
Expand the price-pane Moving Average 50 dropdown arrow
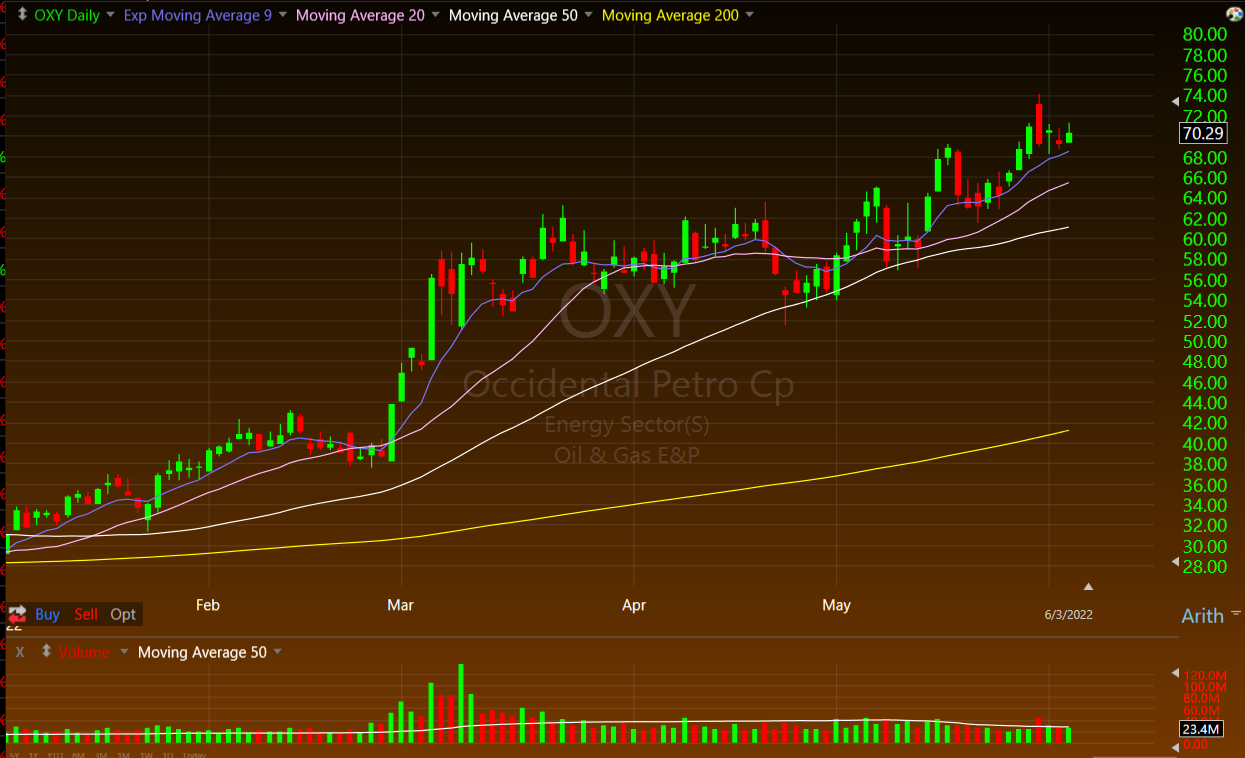tap(588, 15)
